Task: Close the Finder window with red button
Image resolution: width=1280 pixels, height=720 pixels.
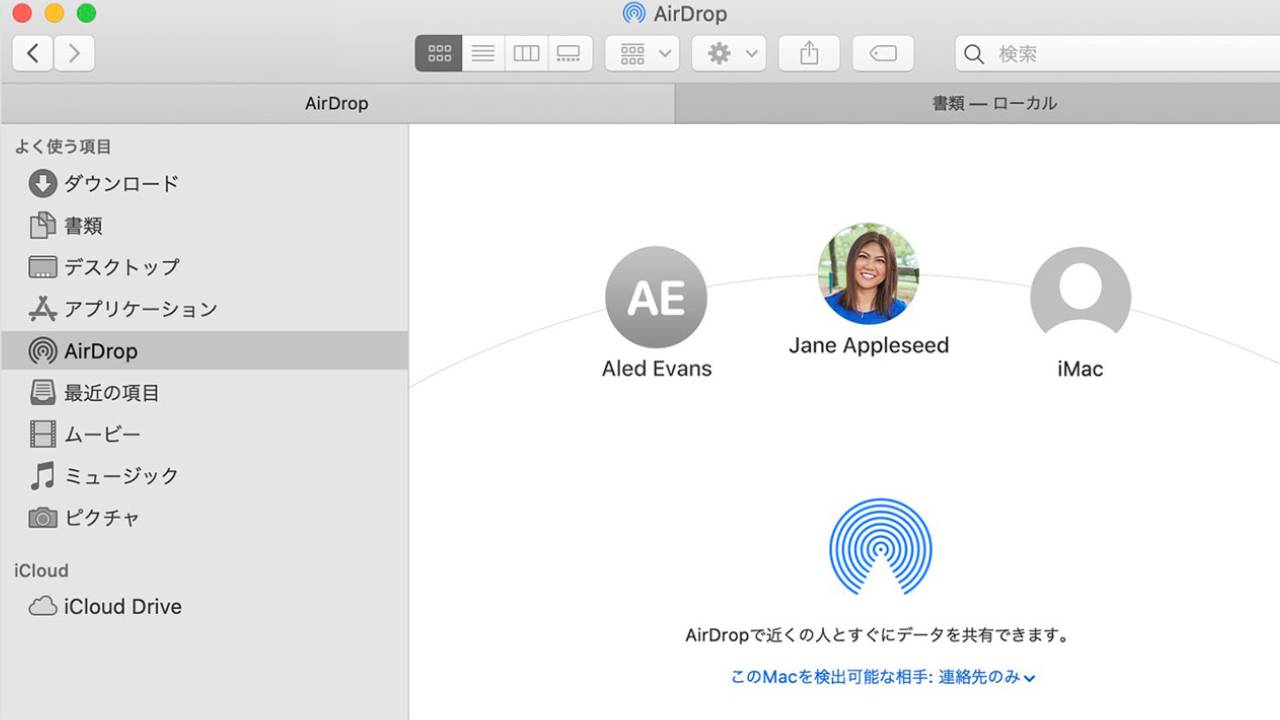Action: [x=21, y=13]
